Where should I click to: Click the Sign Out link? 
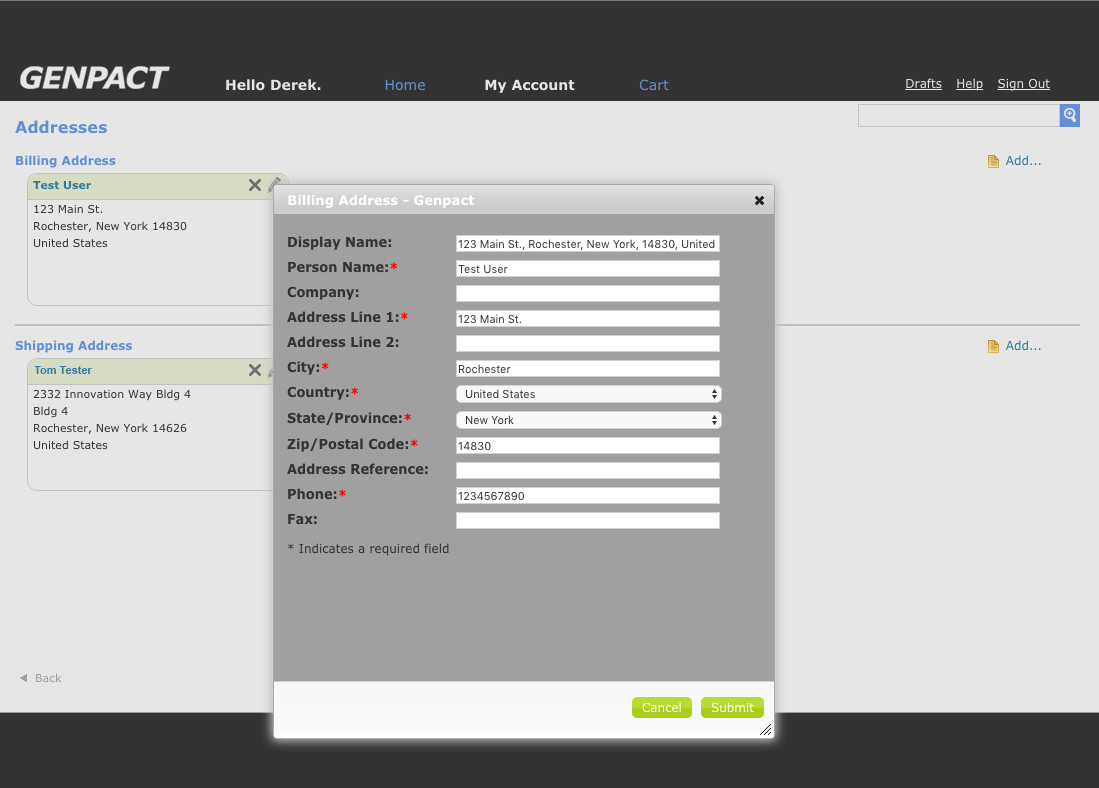(1023, 84)
